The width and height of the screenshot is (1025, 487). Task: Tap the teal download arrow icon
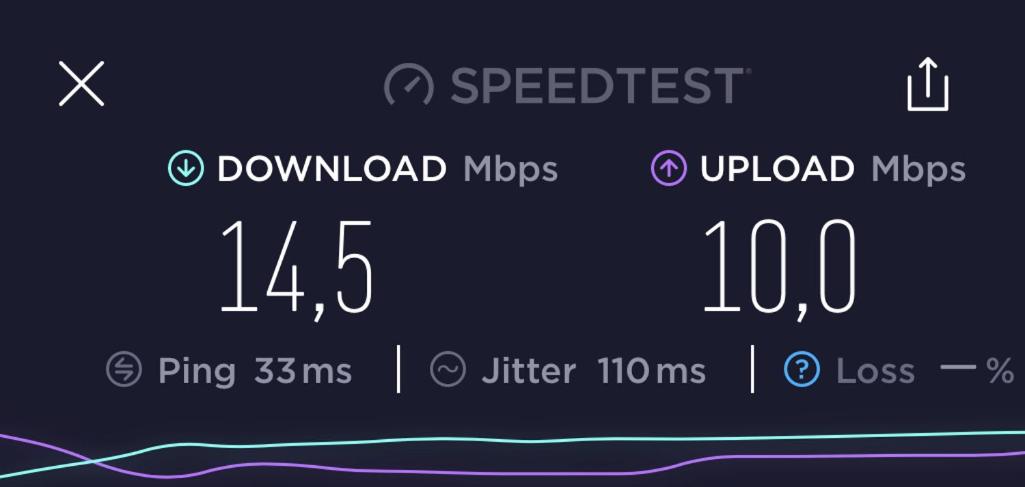coord(186,169)
